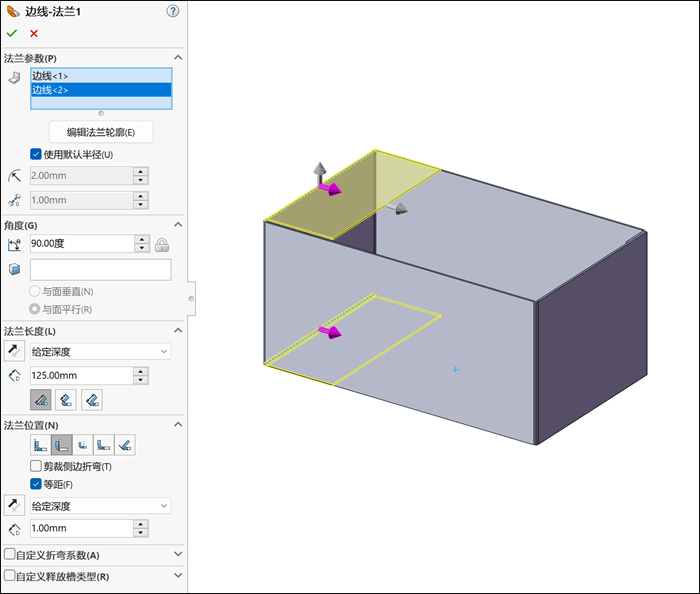Click the face selection box under angle

[x=100, y=270]
